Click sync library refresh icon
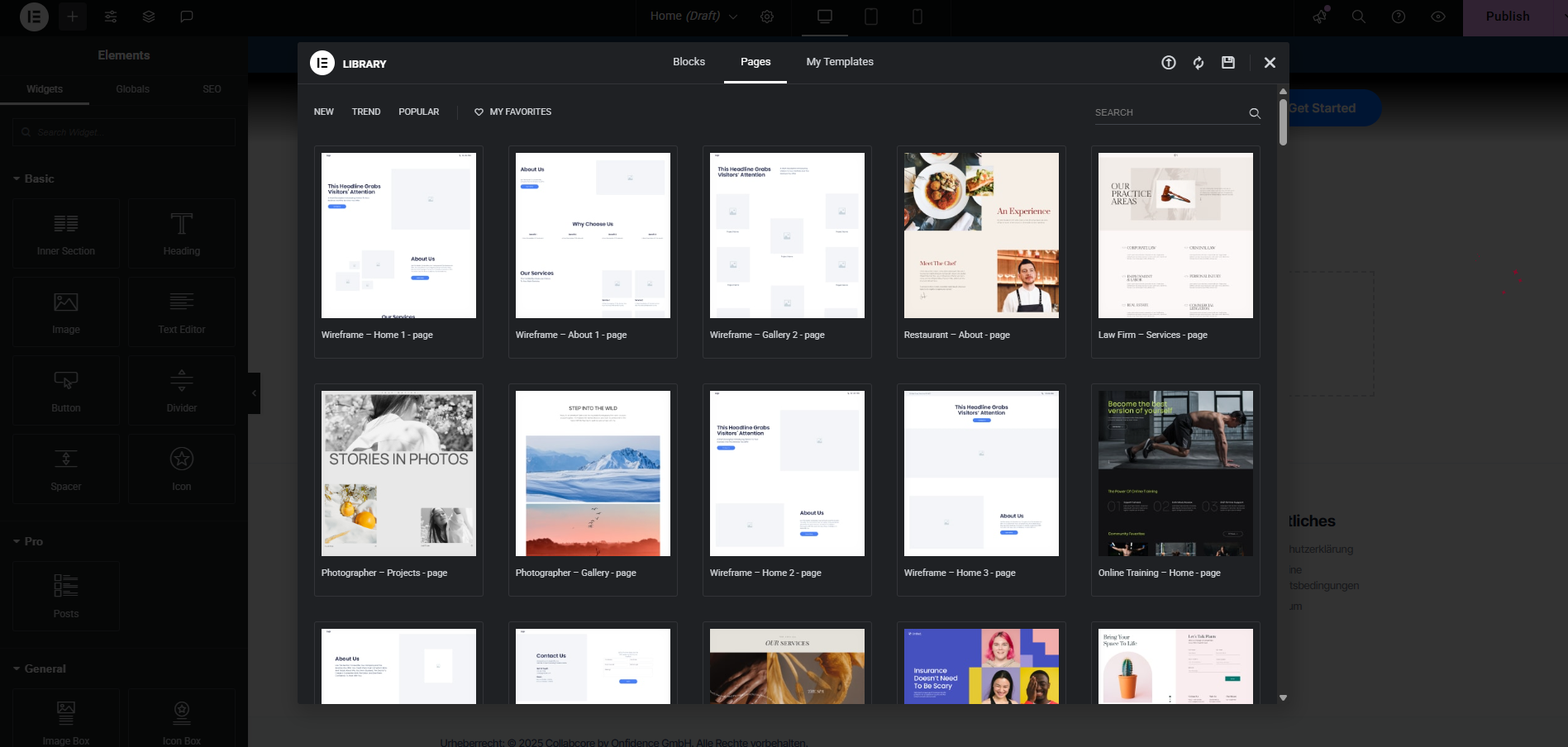1568x747 pixels. pos(1199,63)
